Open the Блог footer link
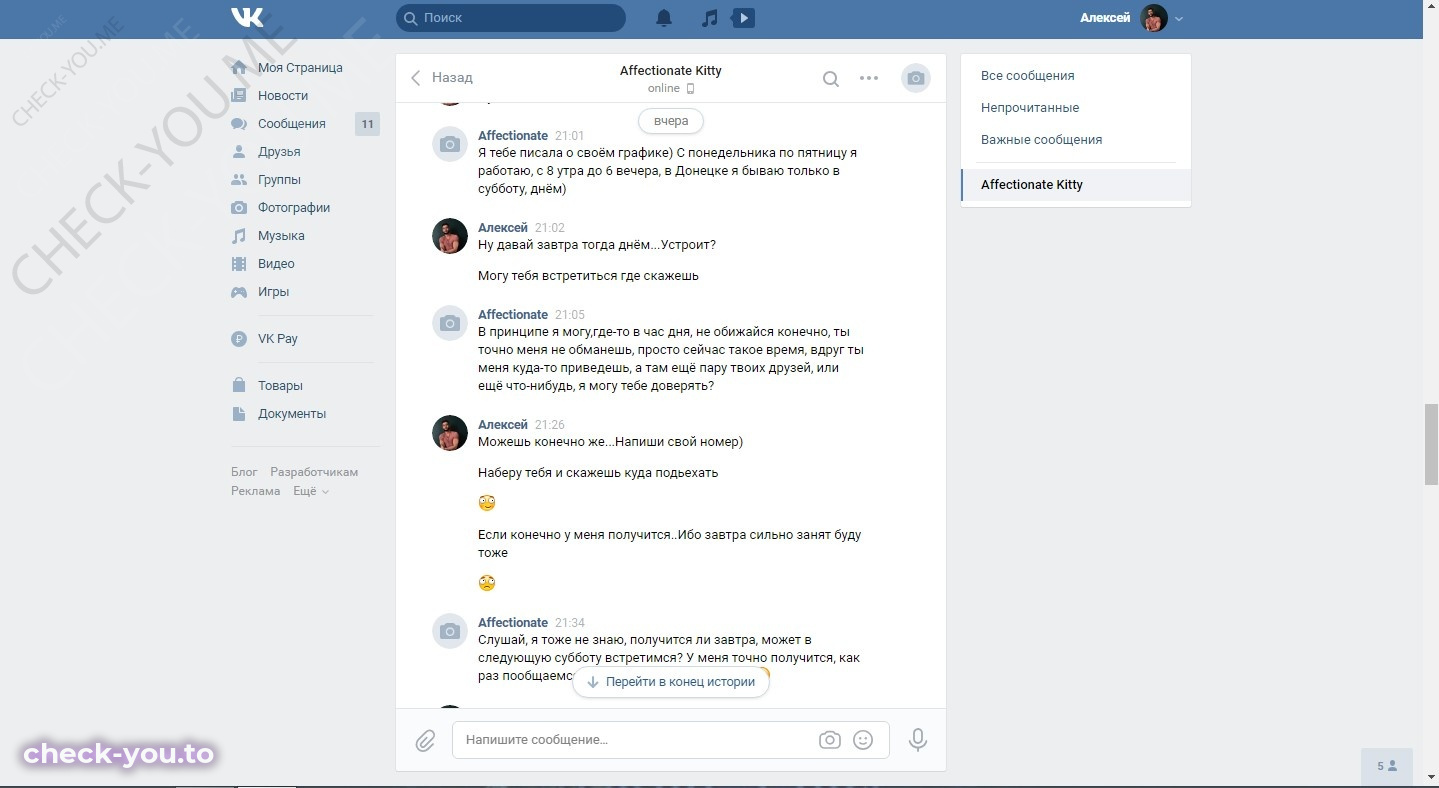1439x788 pixels. 244,472
